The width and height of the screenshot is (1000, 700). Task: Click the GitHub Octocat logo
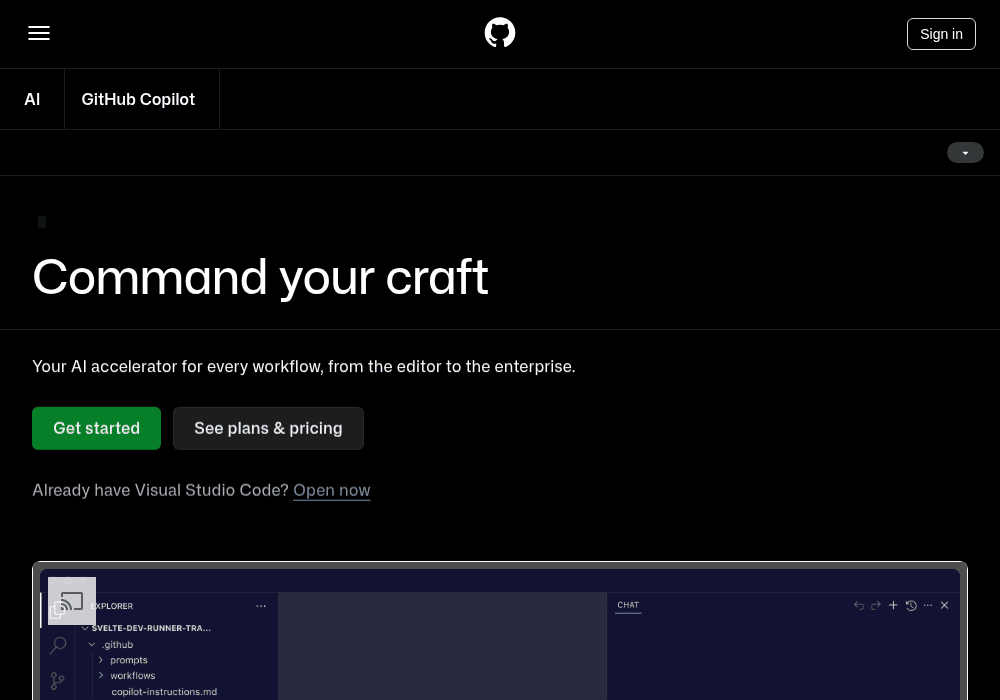coord(499,33)
